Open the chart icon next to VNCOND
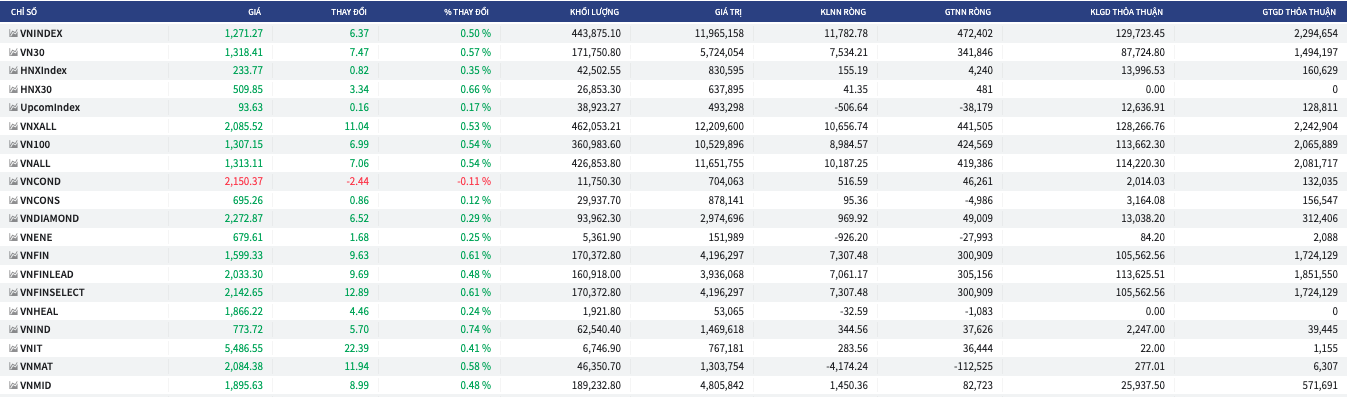The width and height of the screenshot is (1348, 397). click(x=13, y=181)
